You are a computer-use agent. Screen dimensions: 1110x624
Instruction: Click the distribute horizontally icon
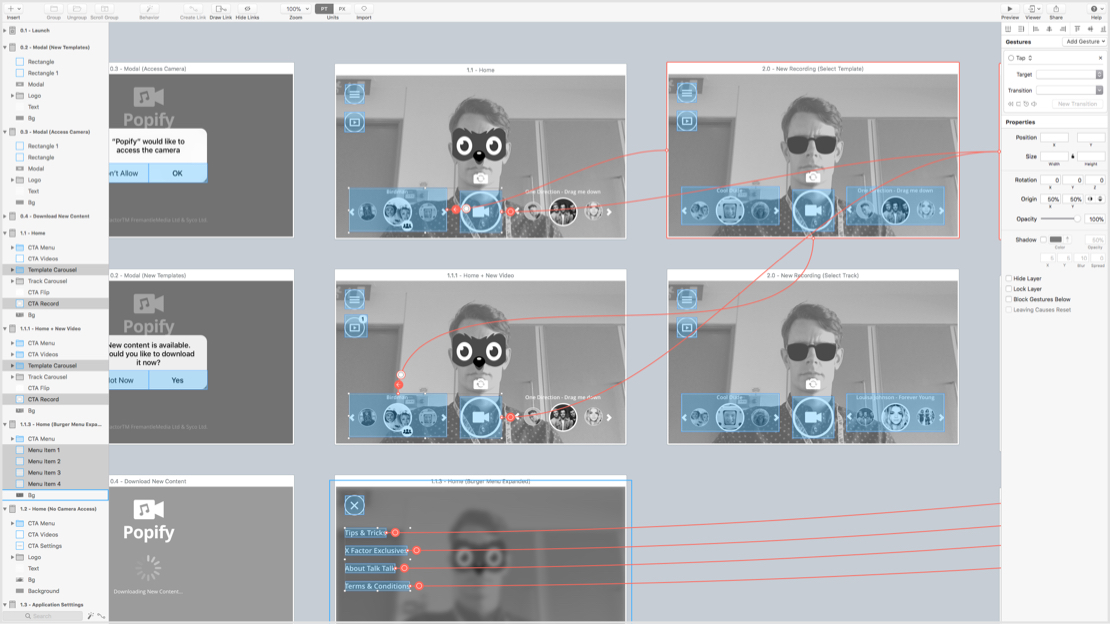(1008, 29)
